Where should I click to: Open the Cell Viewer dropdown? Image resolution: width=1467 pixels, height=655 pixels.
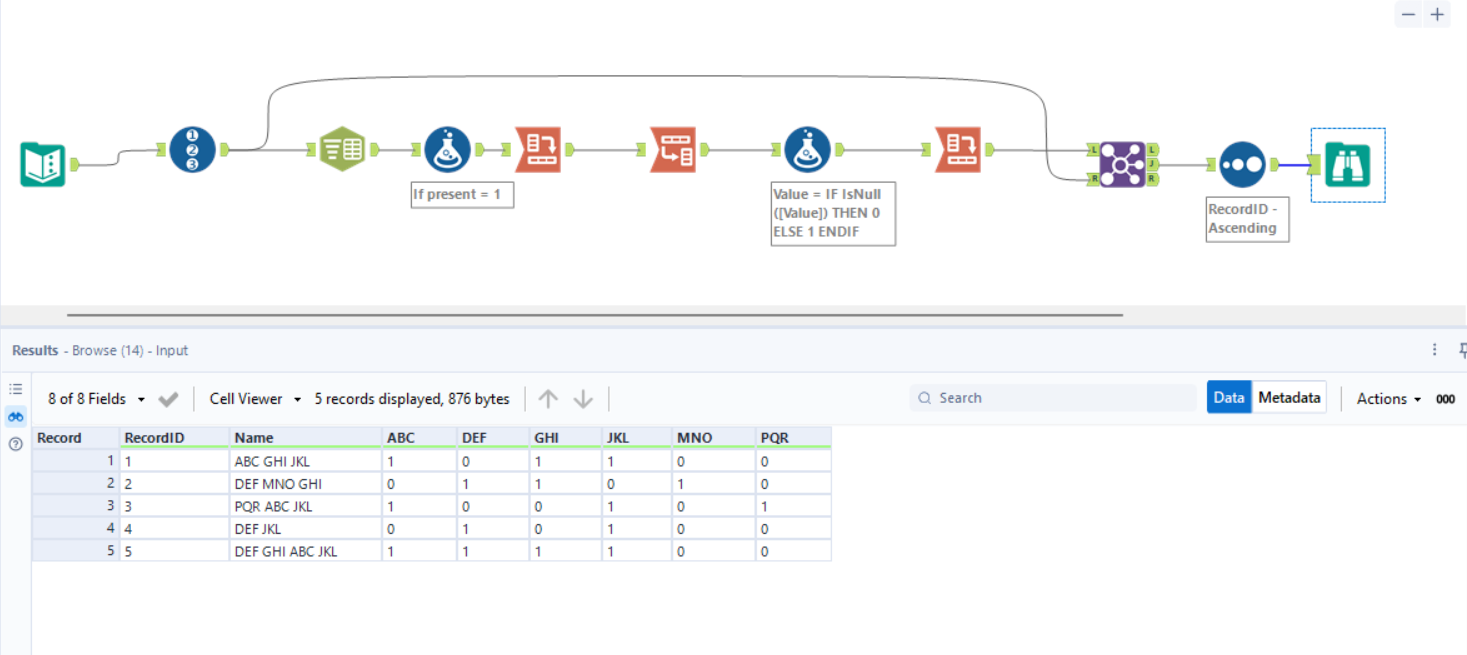(x=253, y=398)
